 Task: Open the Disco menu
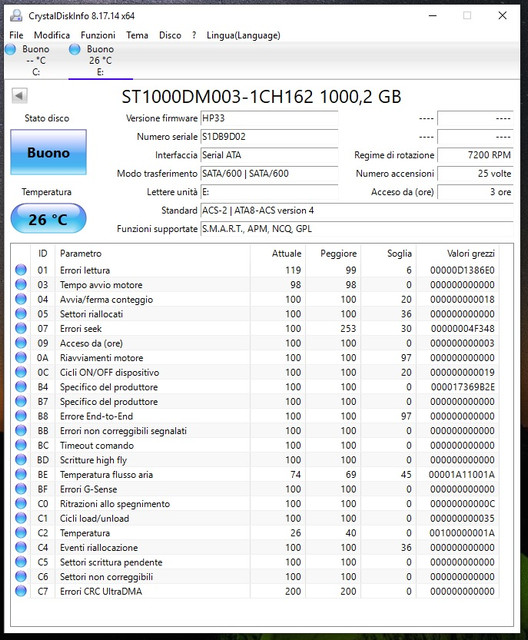pos(170,35)
